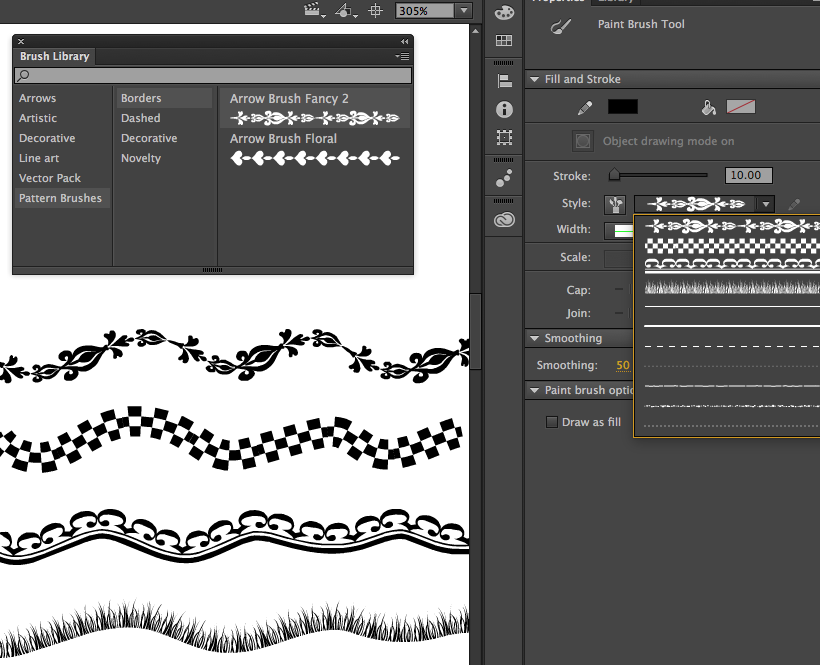Enable Object drawing mode
The height and width of the screenshot is (665, 820).
coord(582,141)
